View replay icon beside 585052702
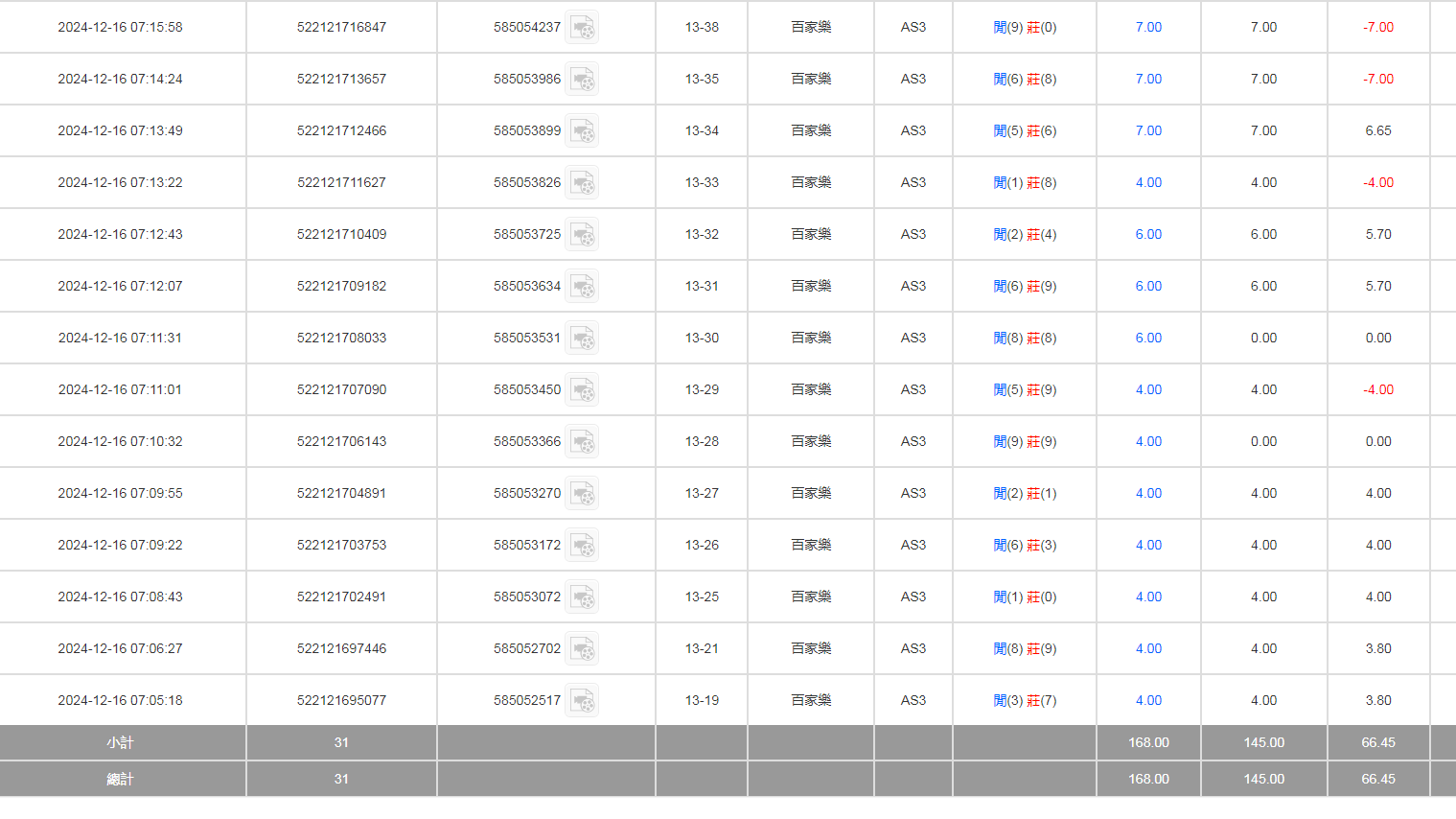The width and height of the screenshot is (1456, 819). click(x=582, y=649)
